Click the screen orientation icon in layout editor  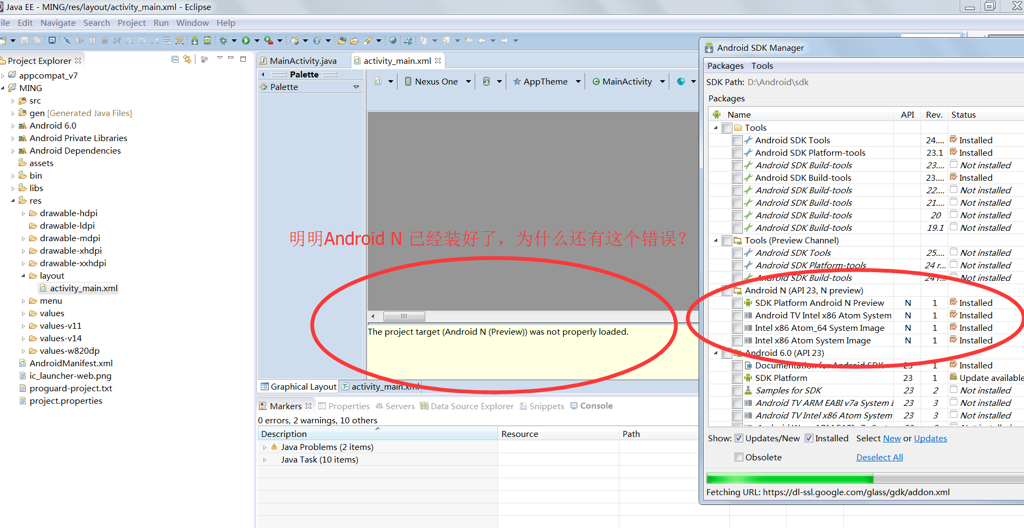coord(486,82)
